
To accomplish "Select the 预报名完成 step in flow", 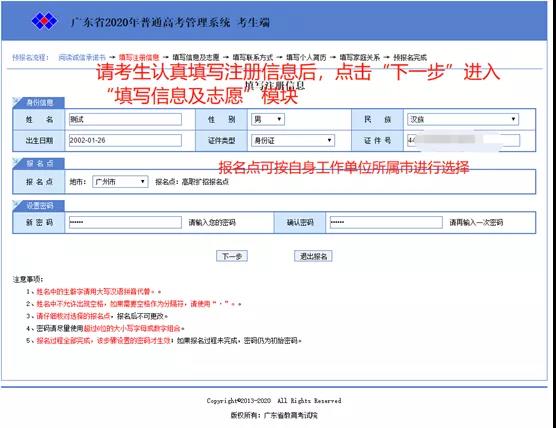I will pyautogui.click(x=410, y=57).
